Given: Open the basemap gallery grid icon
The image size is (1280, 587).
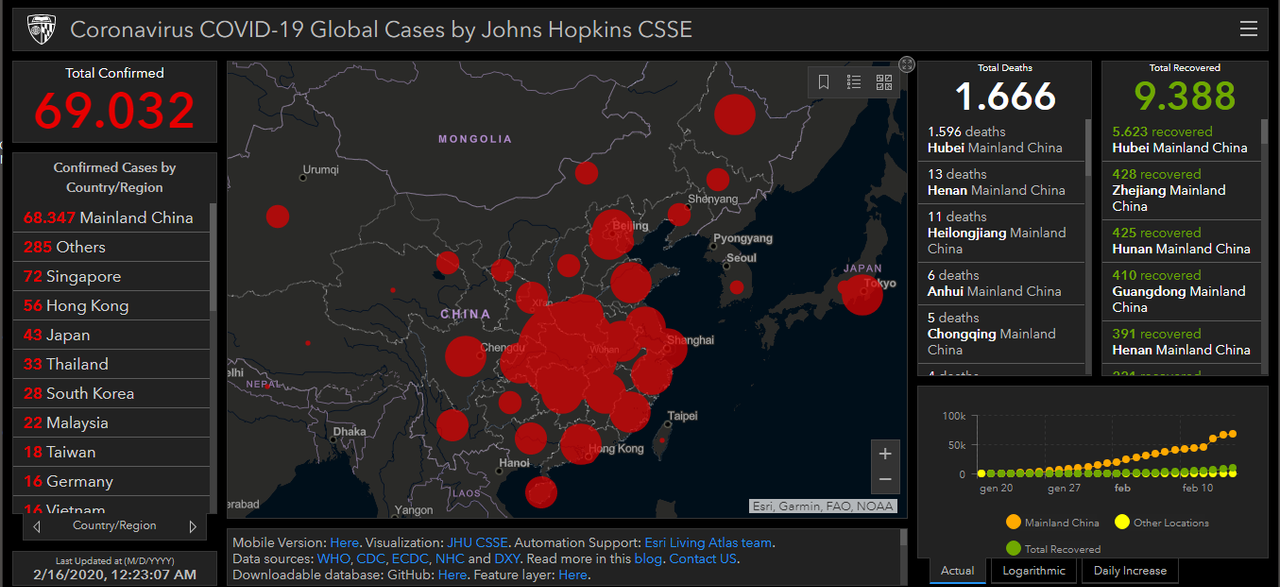Looking at the screenshot, I should click(884, 82).
